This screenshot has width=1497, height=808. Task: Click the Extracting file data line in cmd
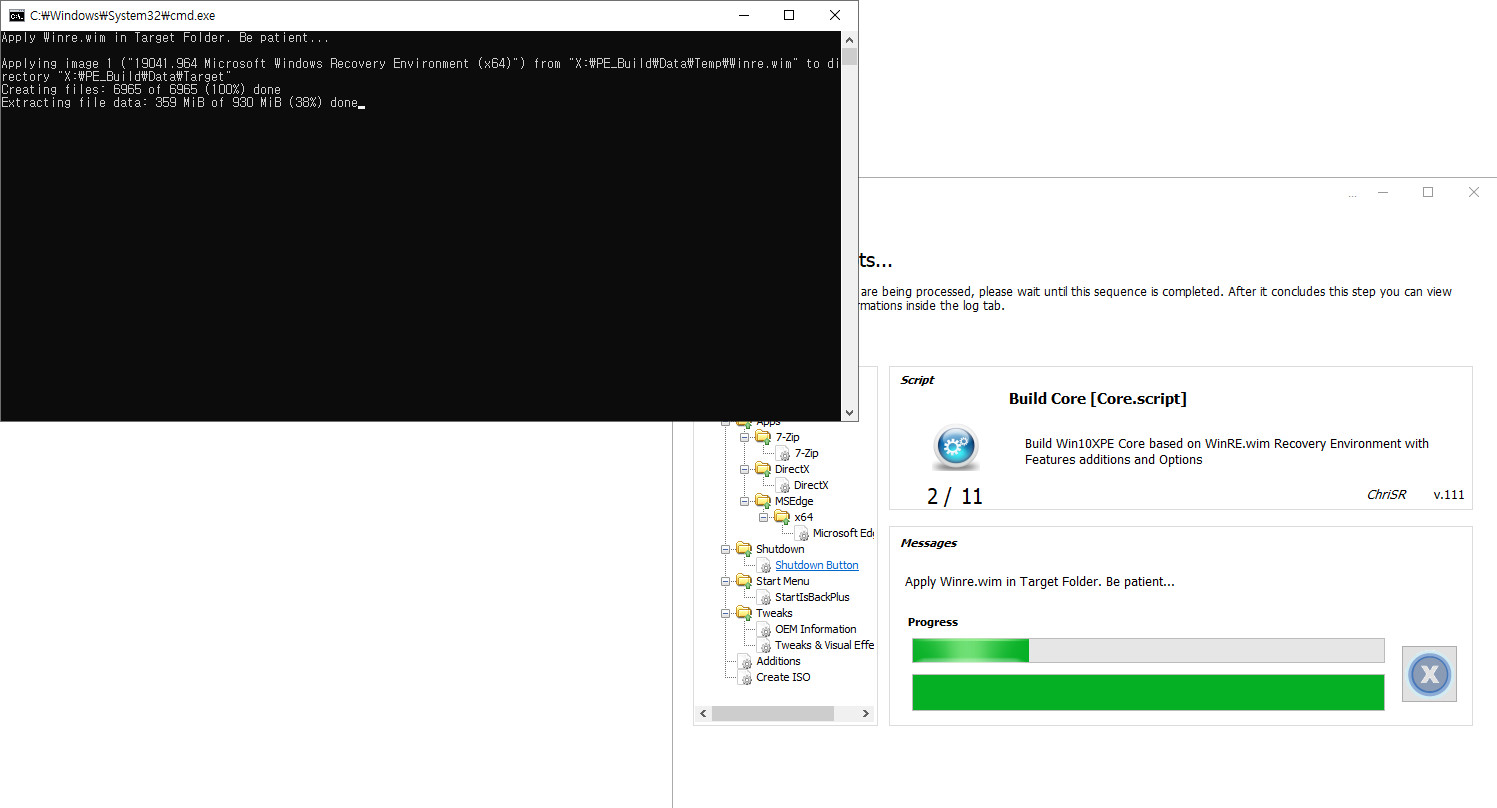(179, 103)
